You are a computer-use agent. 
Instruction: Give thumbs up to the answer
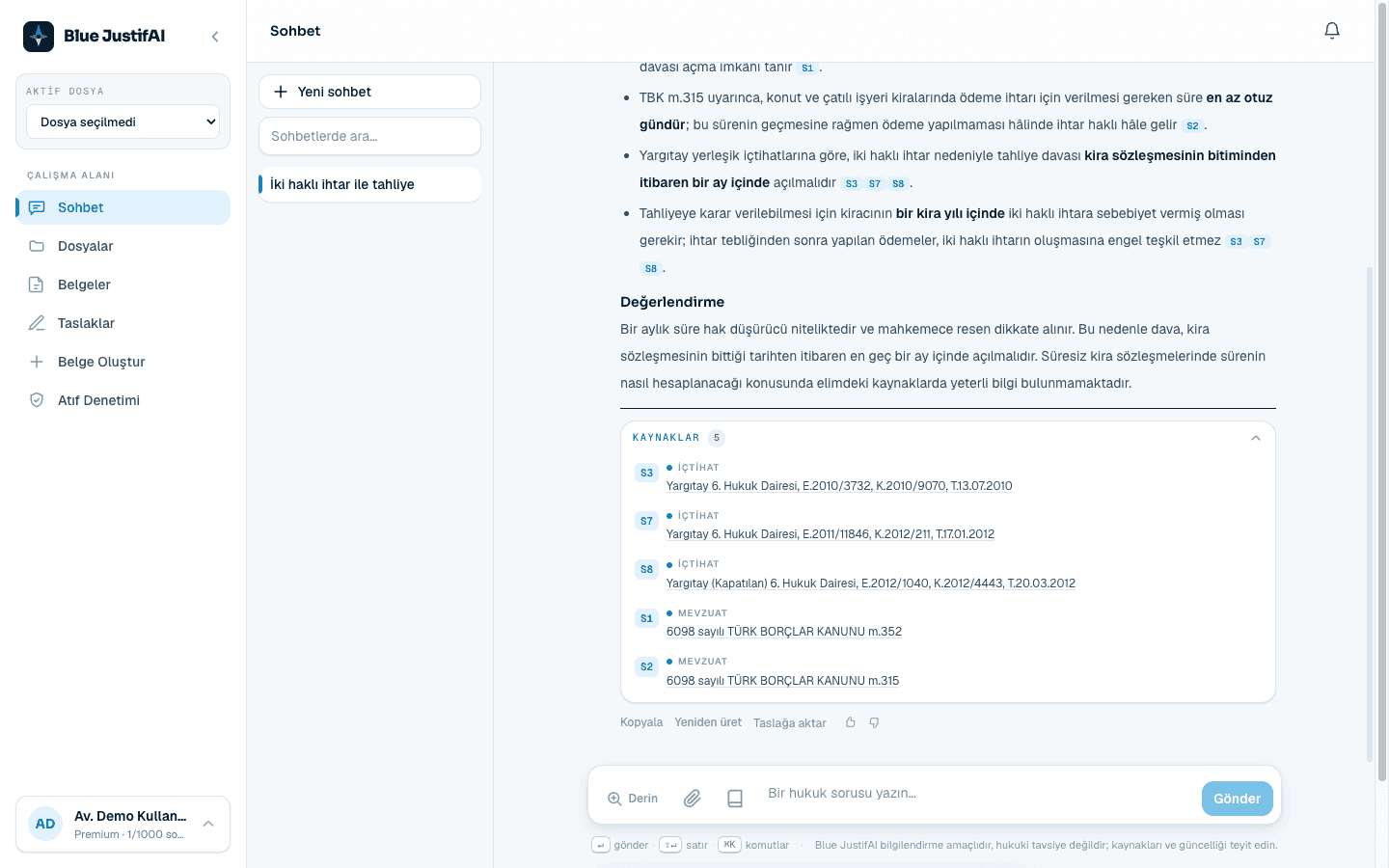851,722
